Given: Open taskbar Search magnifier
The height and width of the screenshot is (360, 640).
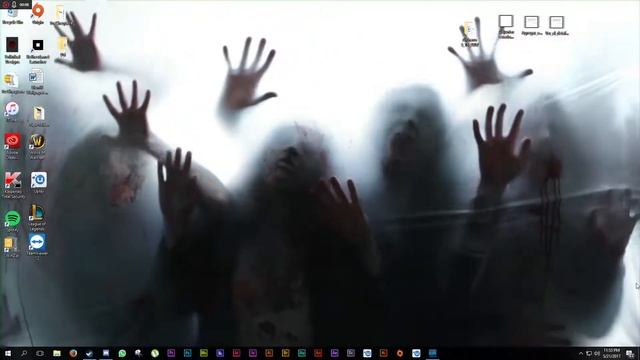Looking at the screenshot, I should (x=24, y=353).
